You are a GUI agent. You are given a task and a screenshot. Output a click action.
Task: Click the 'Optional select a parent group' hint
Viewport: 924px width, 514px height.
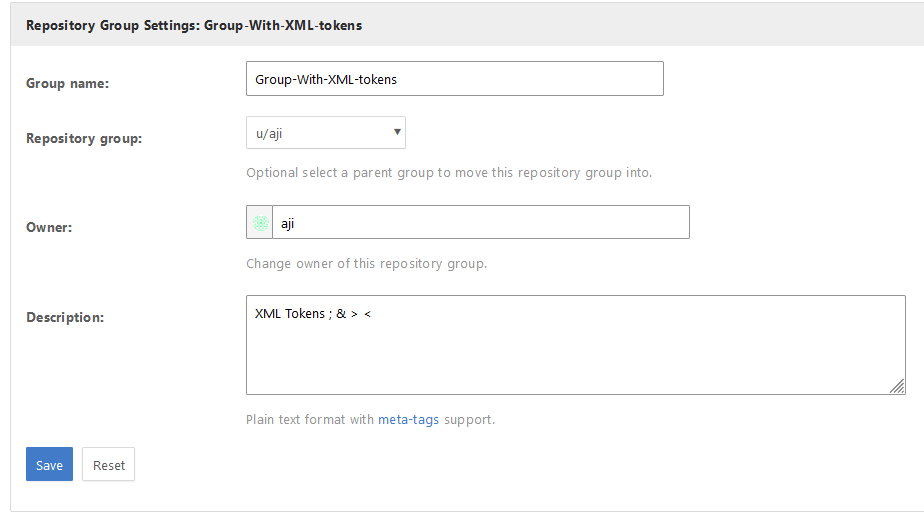[x=449, y=173]
